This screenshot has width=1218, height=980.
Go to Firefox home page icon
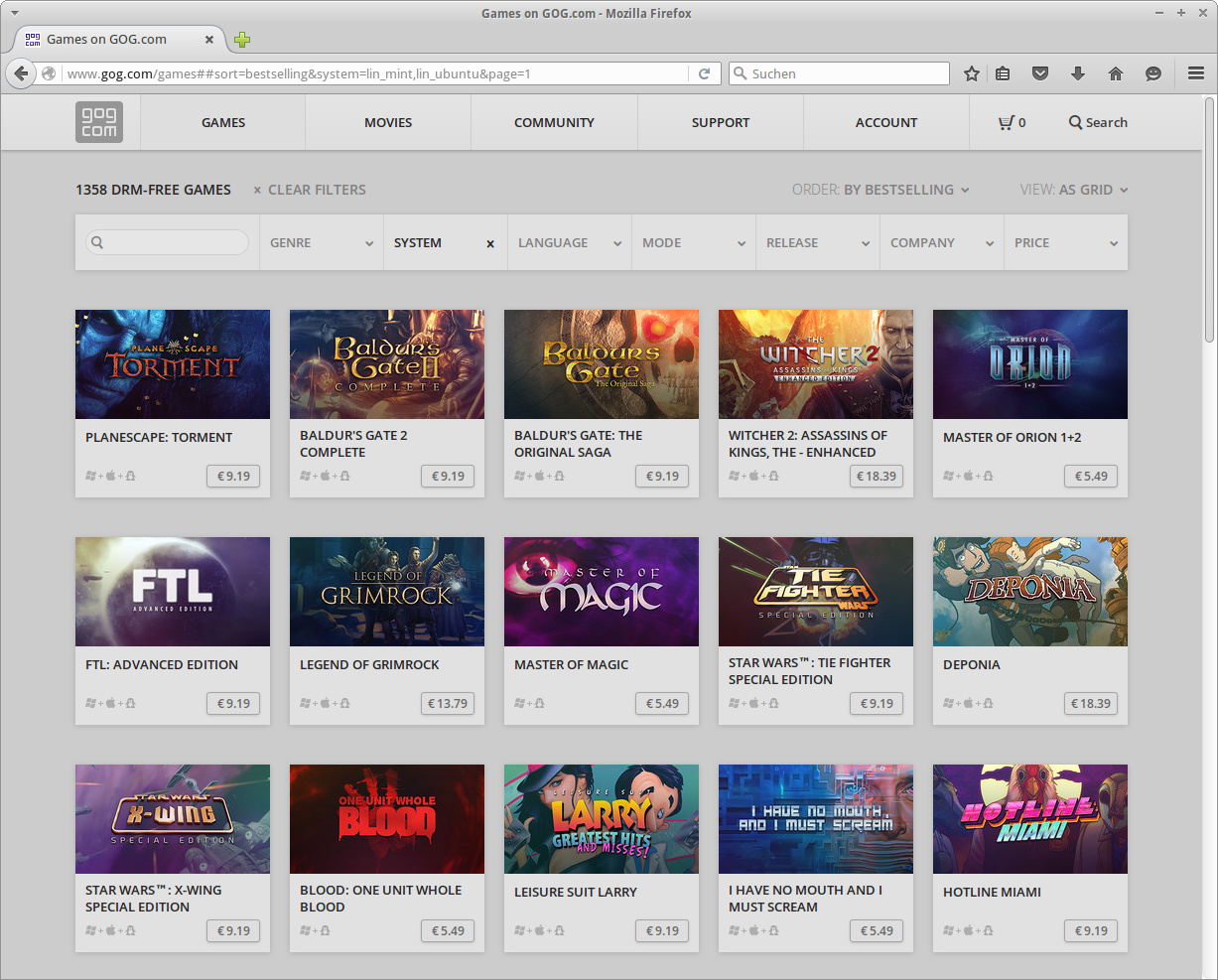coord(1116,73)
